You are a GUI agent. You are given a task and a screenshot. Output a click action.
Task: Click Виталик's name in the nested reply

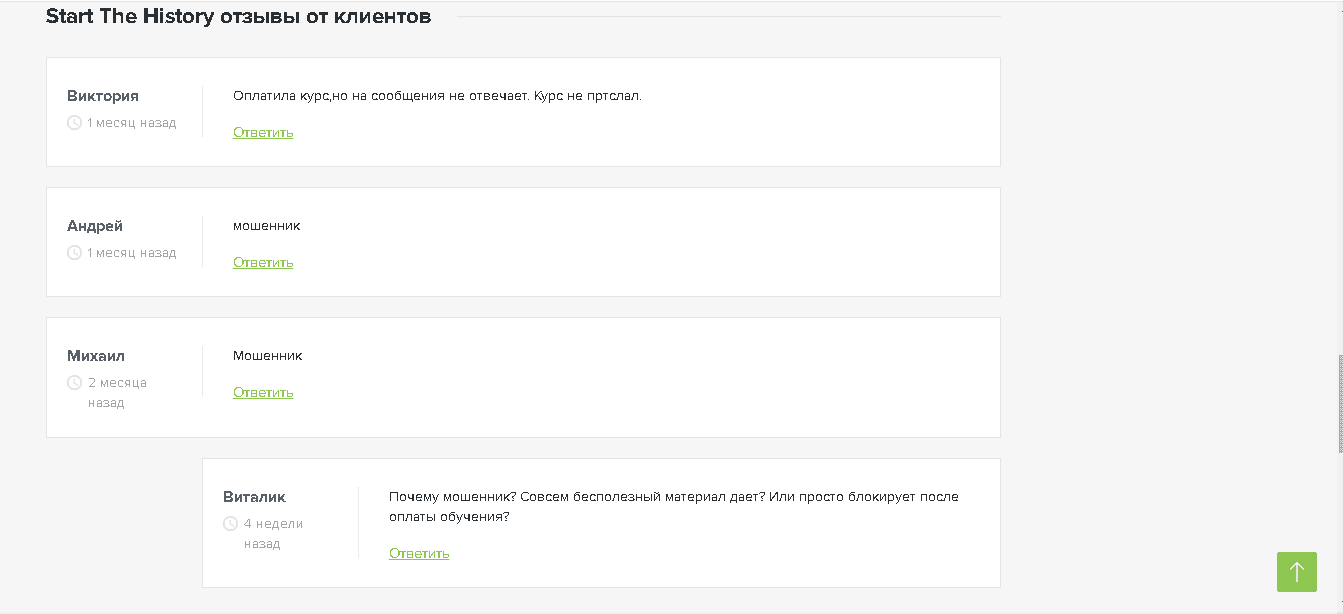click(254, 496)
